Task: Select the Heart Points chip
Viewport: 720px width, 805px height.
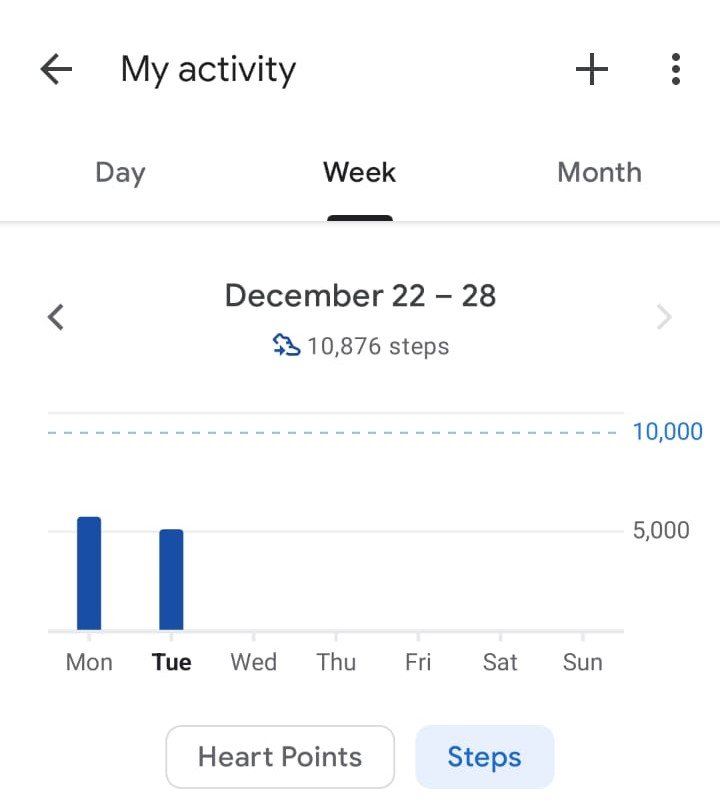Action: click(x=280, y=757)
